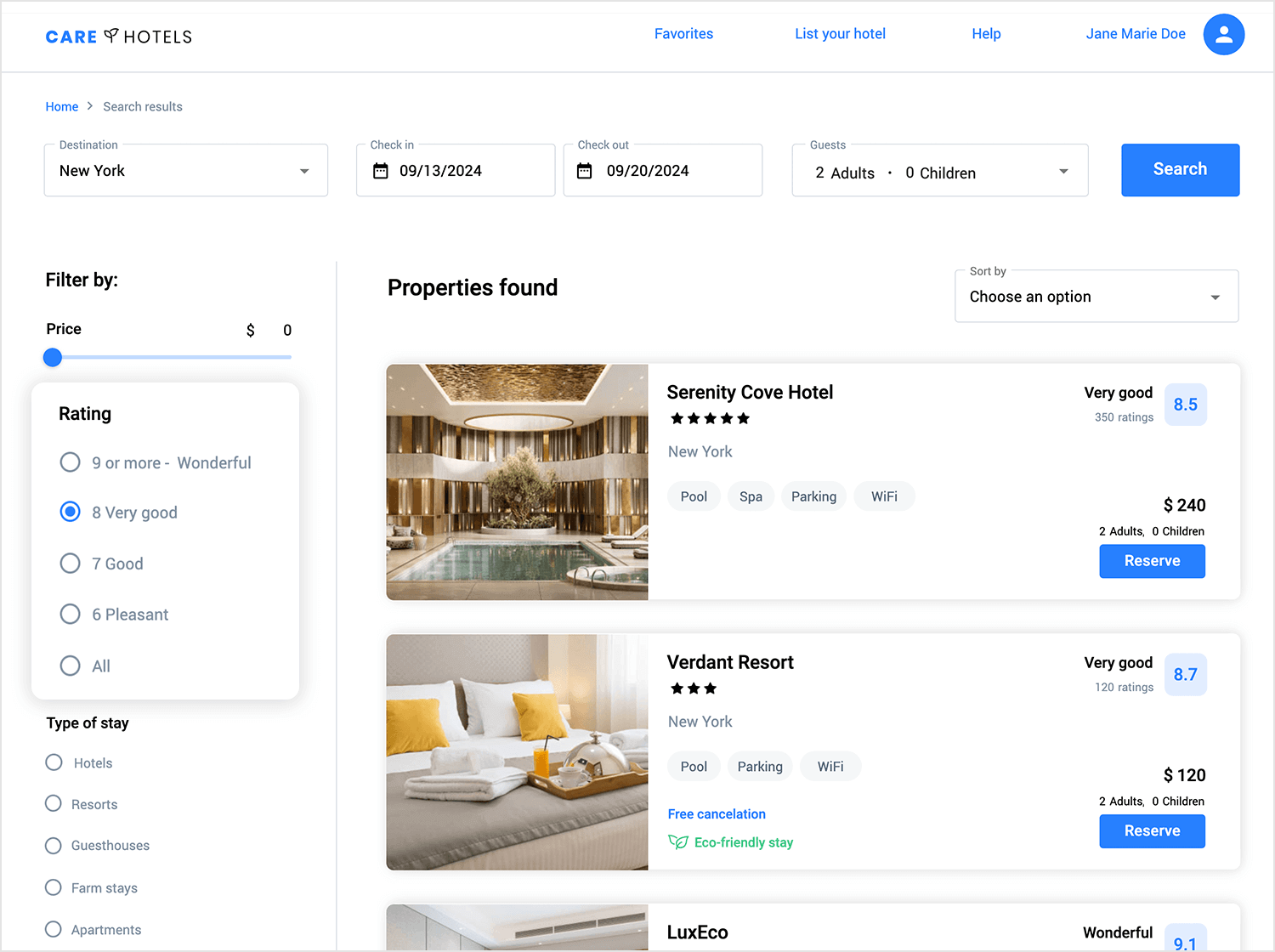Click the Price slider handle
Image resolution: width=1275 pixels, height=952 pixels.
pyautogui.click(x=53, y=357)
